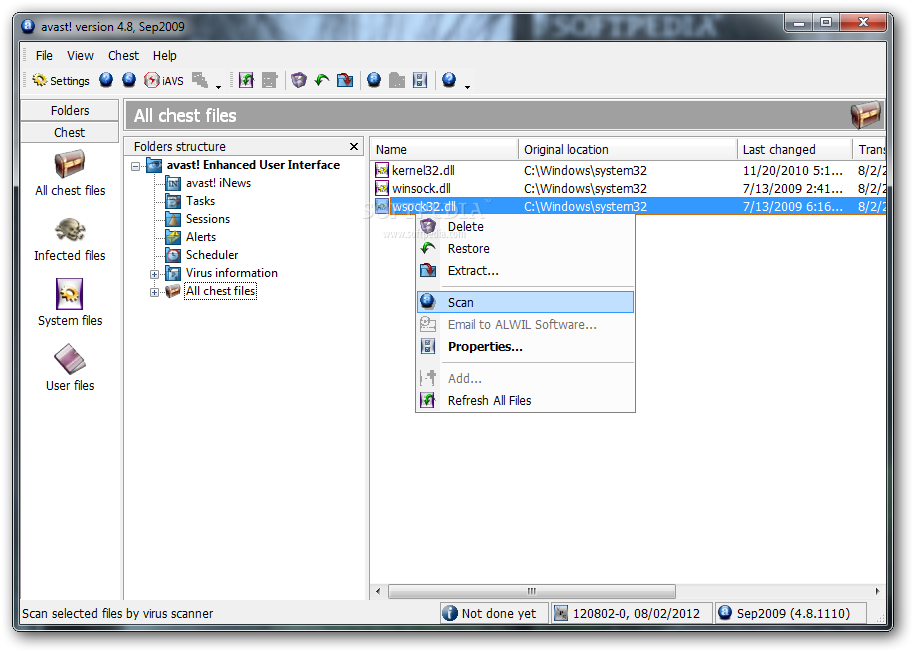Select Scheduler in the folder tree
Screen dimensions: 914x652
coord(212,255)
